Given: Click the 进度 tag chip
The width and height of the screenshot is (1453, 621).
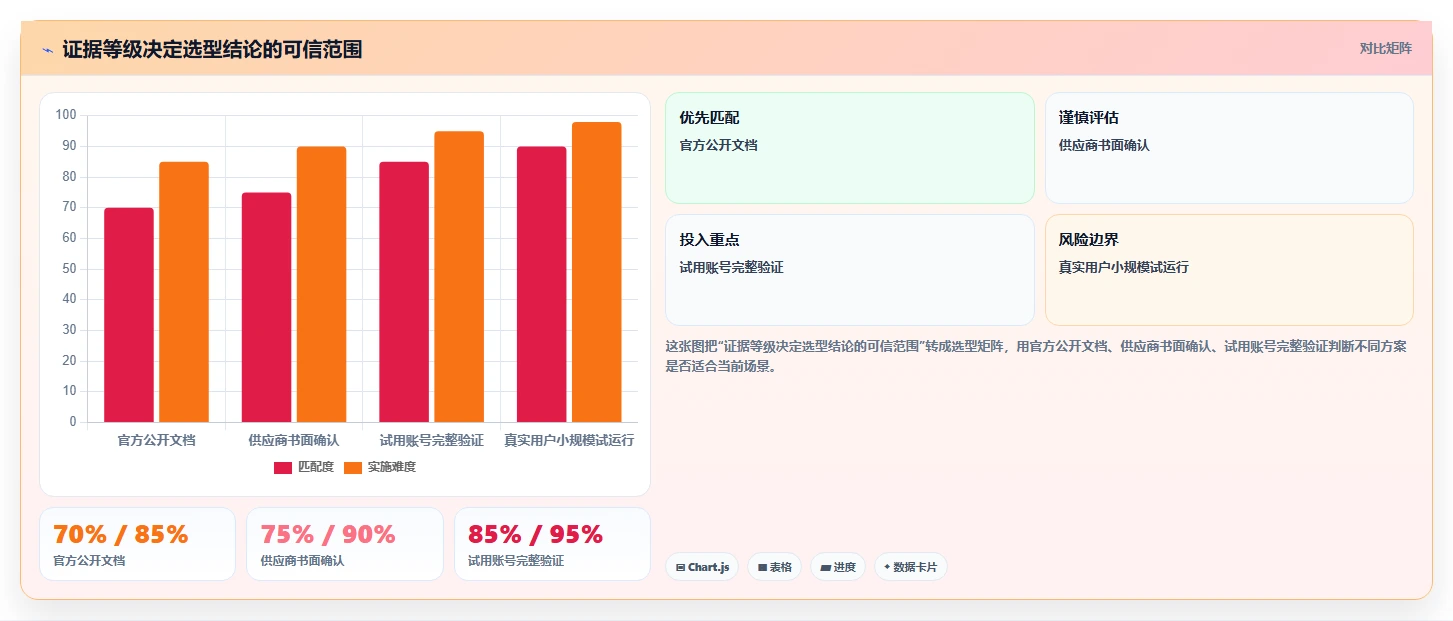Looking at the screenshot, I should point(838,567).
